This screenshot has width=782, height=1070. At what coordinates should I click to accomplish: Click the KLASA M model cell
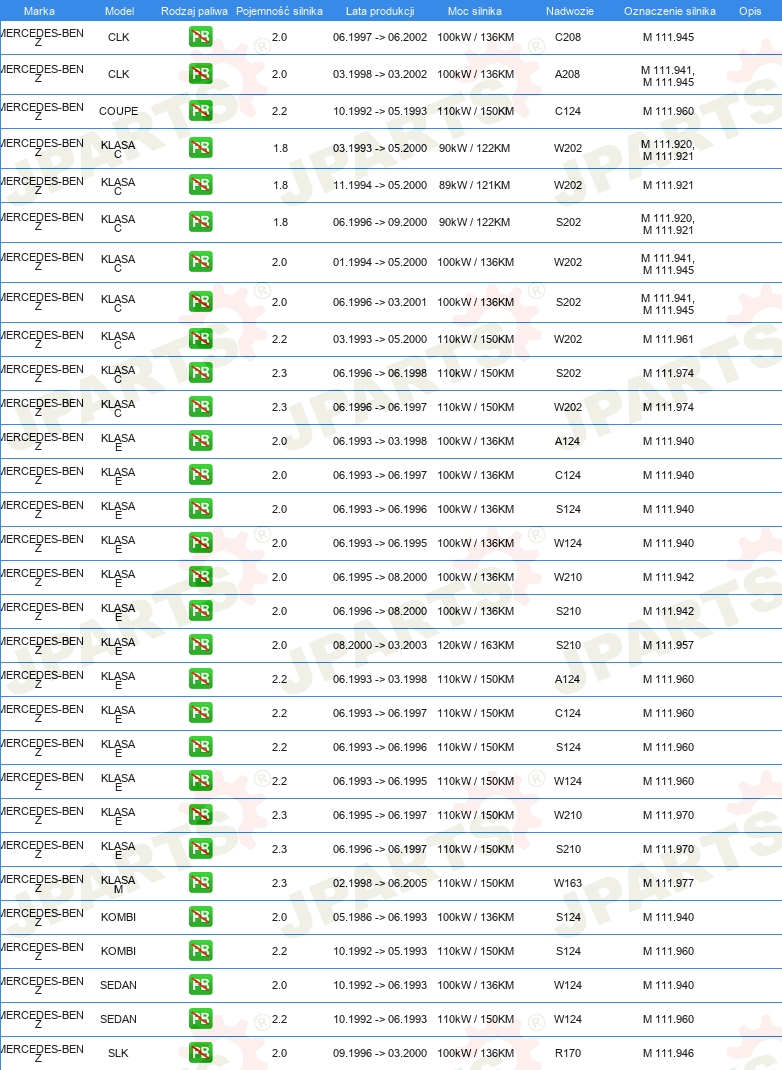click(118, 884)
